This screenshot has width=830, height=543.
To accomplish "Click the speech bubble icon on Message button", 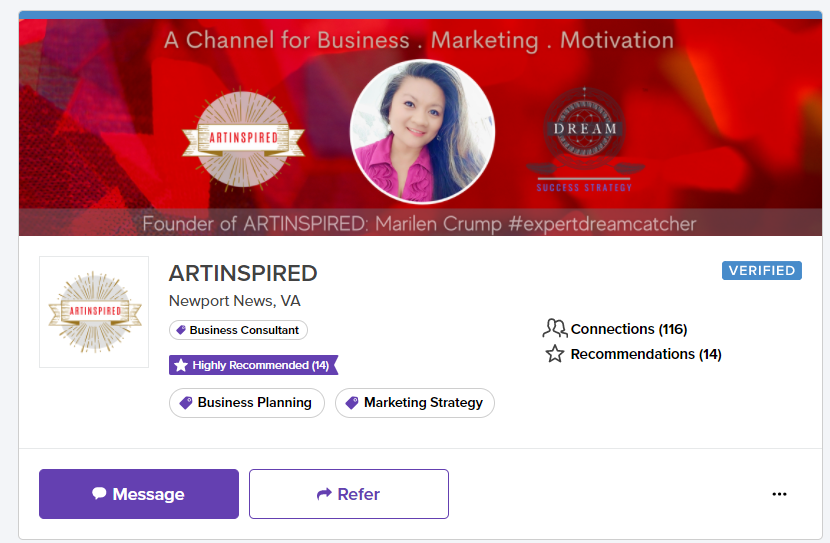I will tap(99, 494).
